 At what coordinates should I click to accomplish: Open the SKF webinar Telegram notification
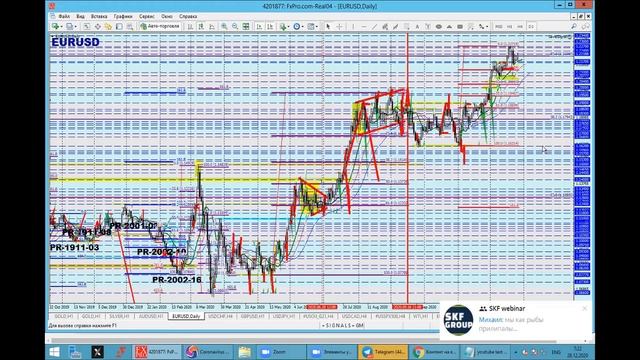pyautogui.click(x=516, y=320)
